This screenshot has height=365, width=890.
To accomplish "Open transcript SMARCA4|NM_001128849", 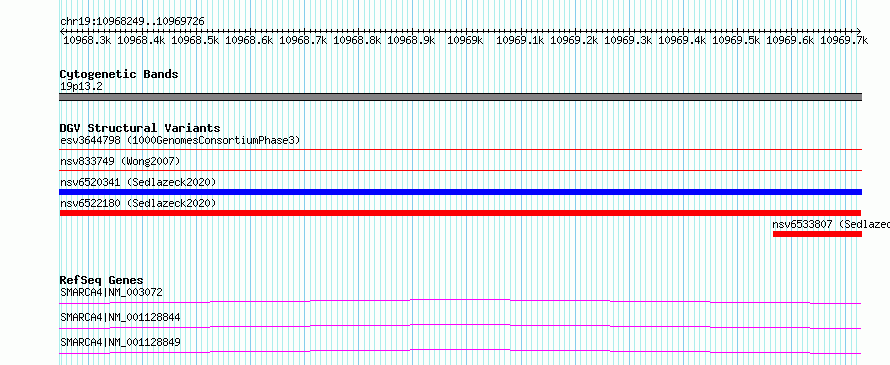I will coord(120,342).
